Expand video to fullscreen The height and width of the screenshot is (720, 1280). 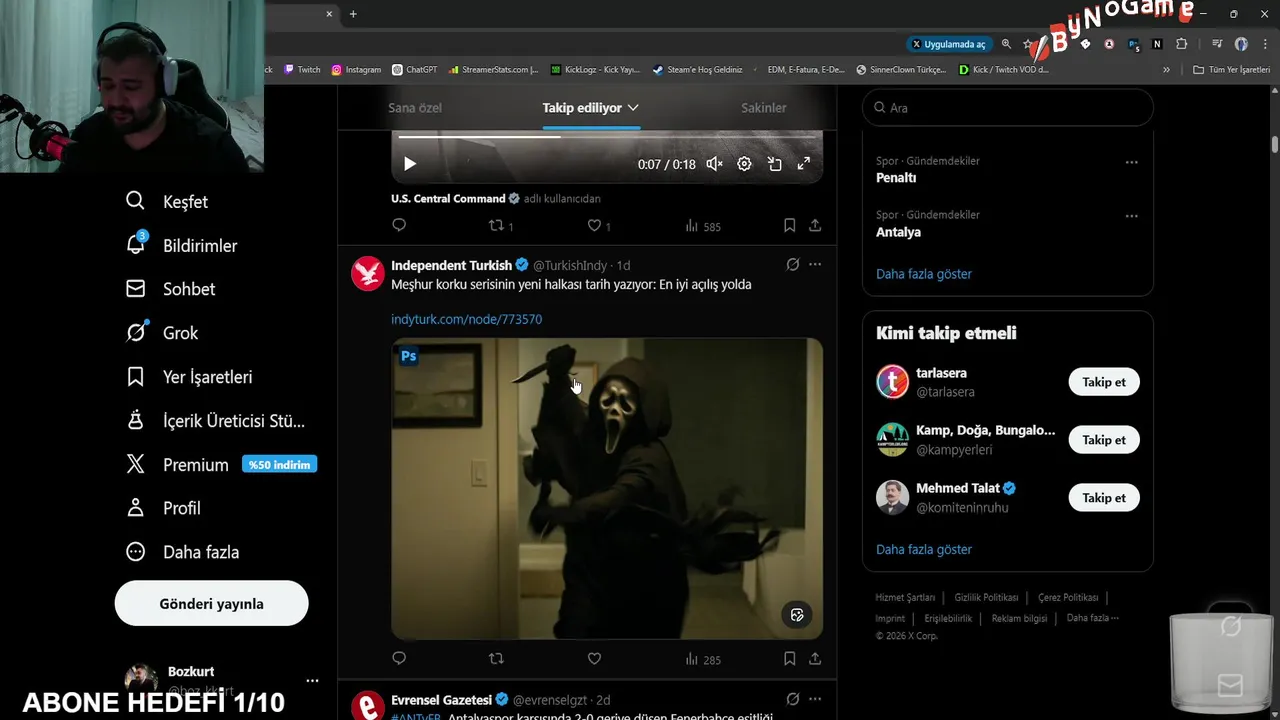tap(803, 164)
